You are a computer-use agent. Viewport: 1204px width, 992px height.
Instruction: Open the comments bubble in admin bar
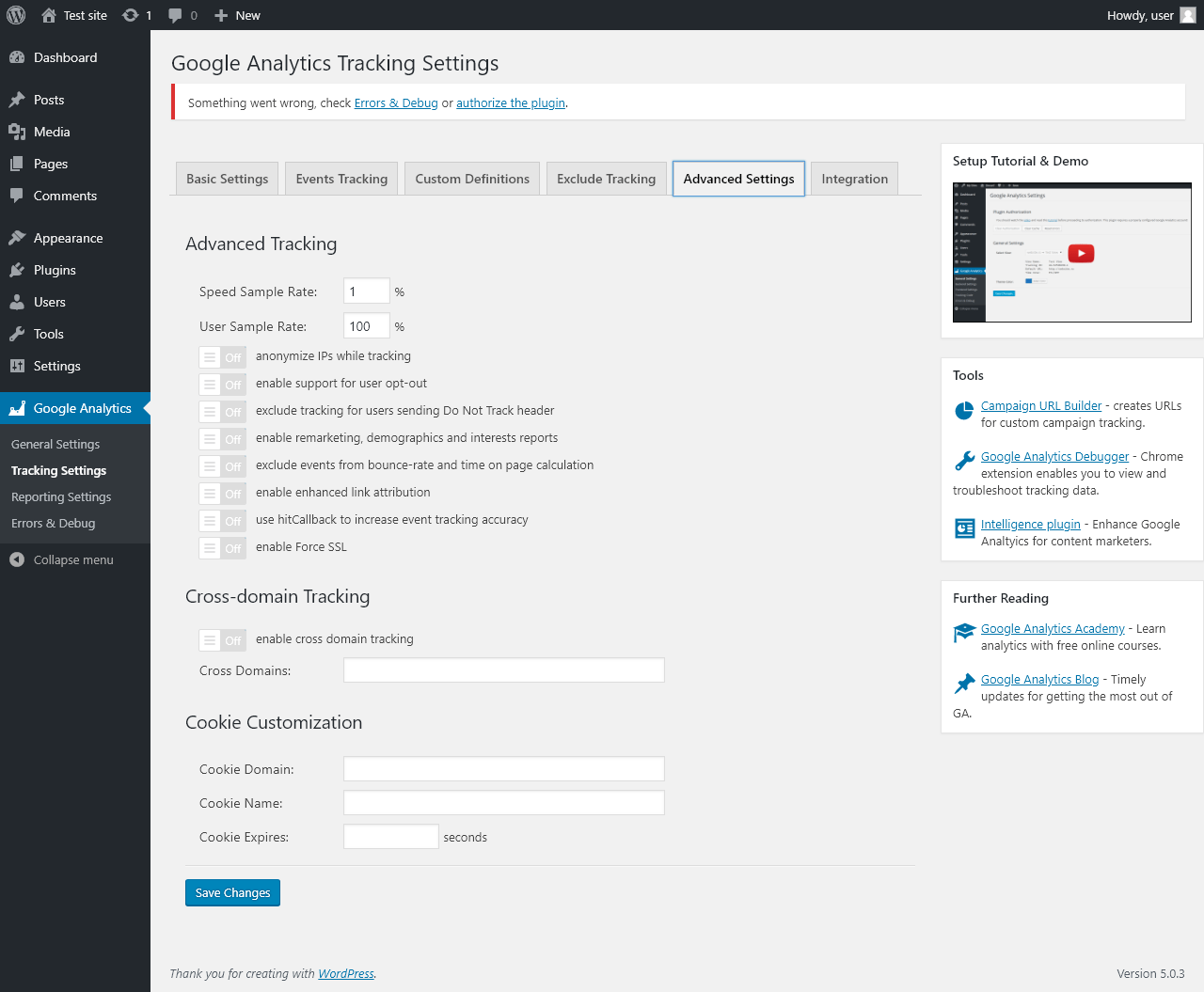(175, 15)
